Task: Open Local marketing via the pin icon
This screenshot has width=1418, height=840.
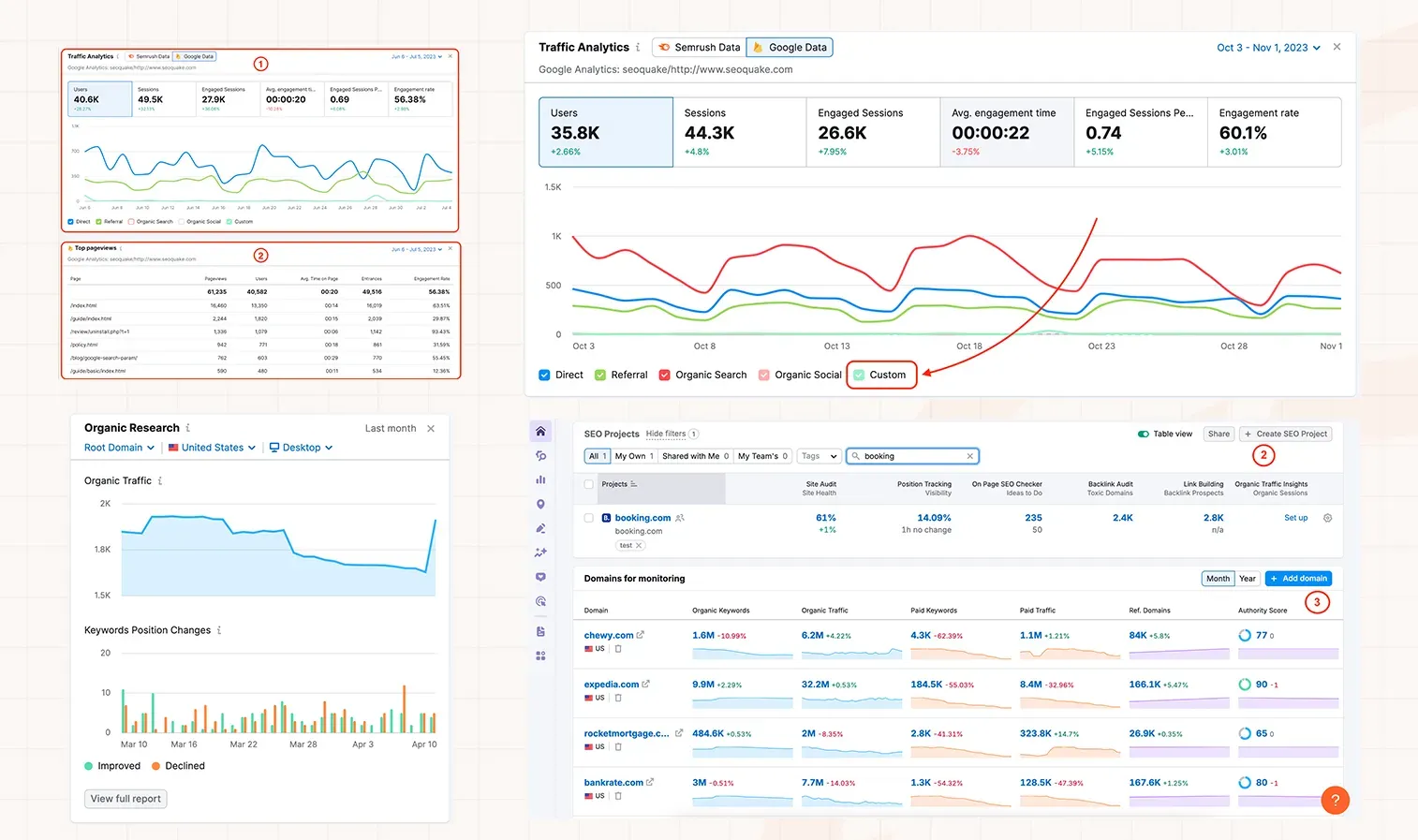Action: 540,504
